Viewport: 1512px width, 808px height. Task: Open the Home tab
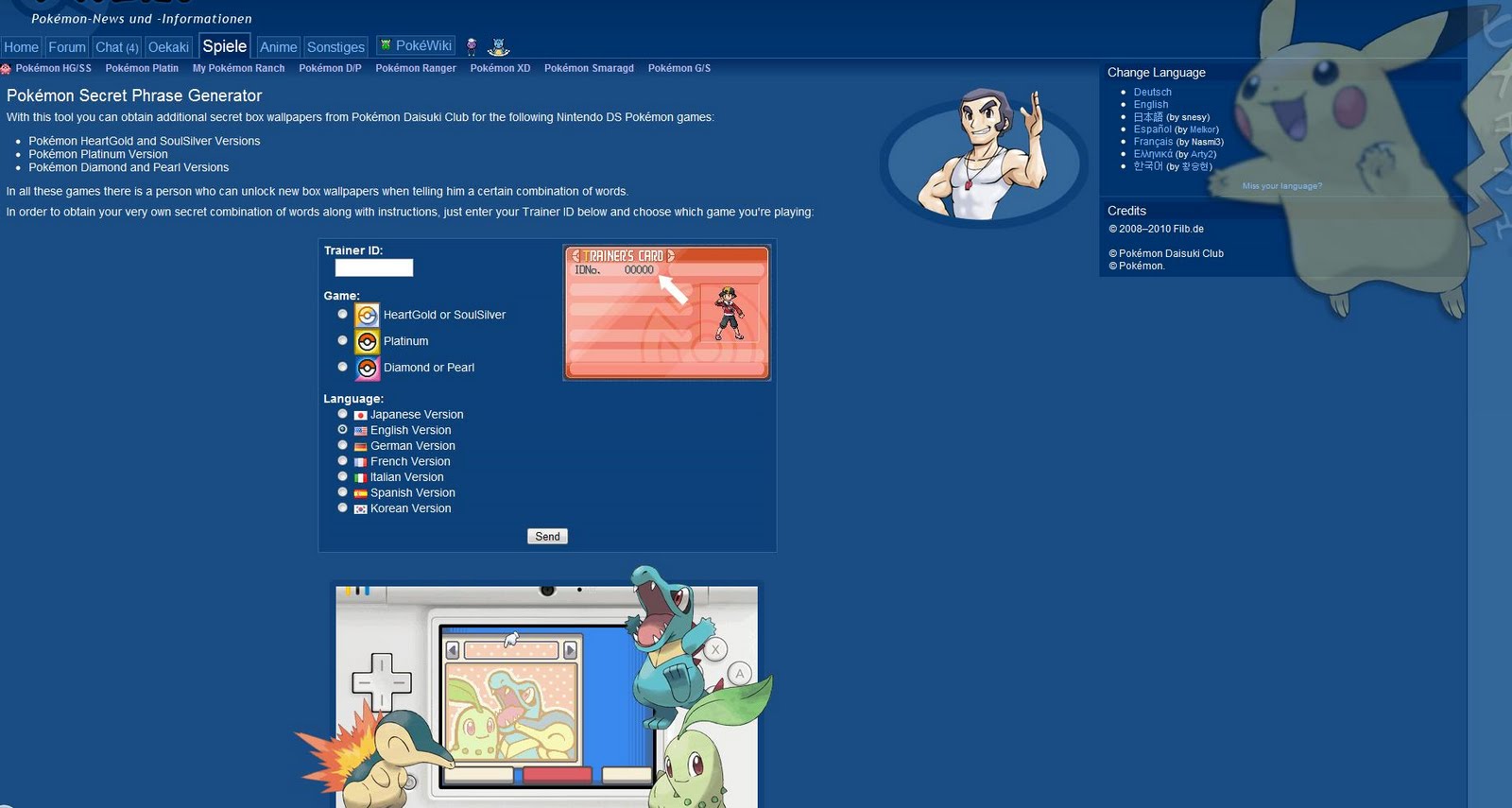click(x=21, y=47)
